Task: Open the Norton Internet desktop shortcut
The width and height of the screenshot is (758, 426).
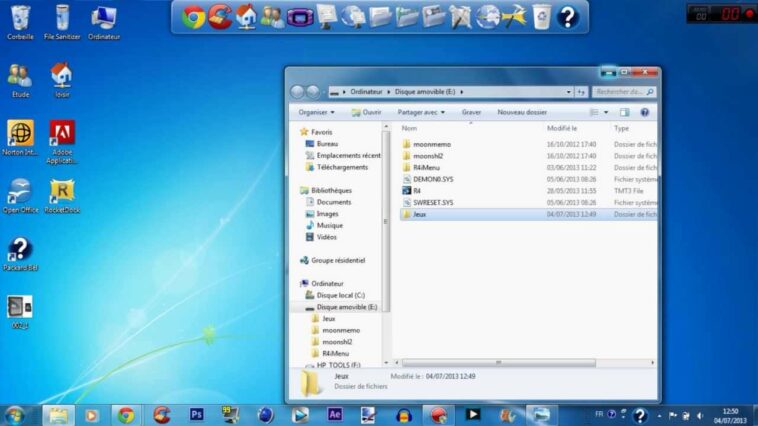Action: point(19,133)
